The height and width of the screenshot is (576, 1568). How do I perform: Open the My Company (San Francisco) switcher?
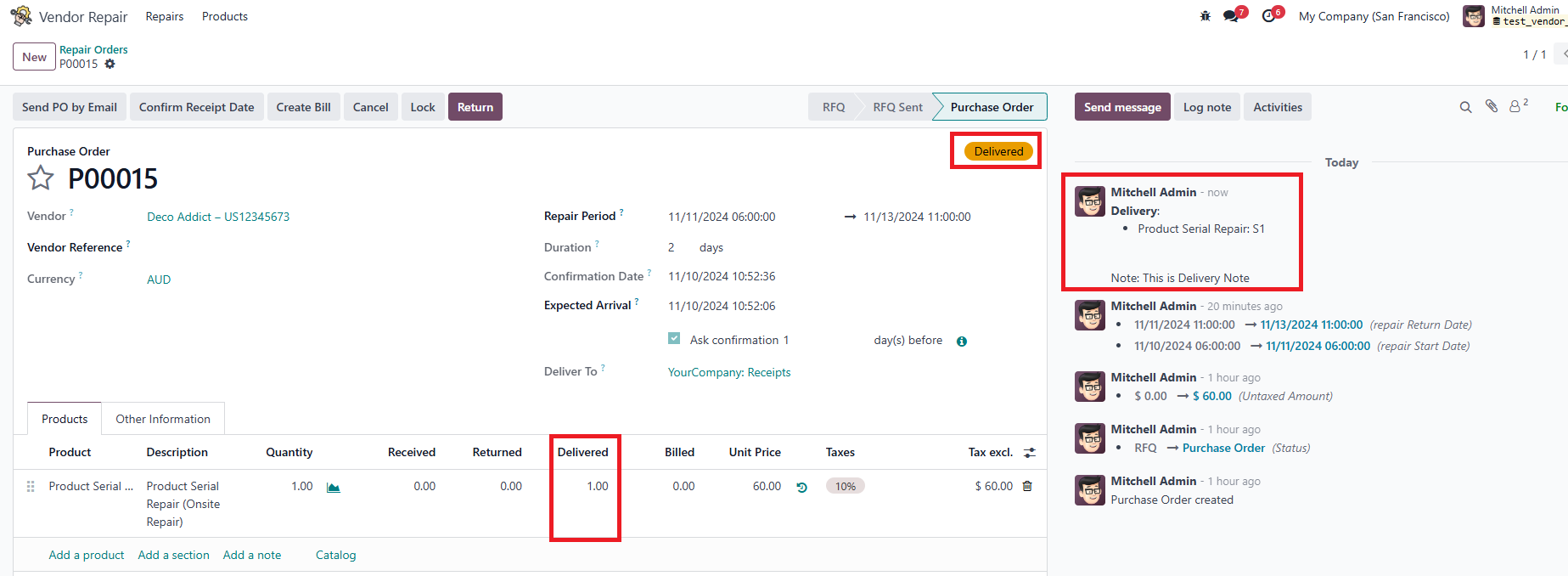[1374, 16]
